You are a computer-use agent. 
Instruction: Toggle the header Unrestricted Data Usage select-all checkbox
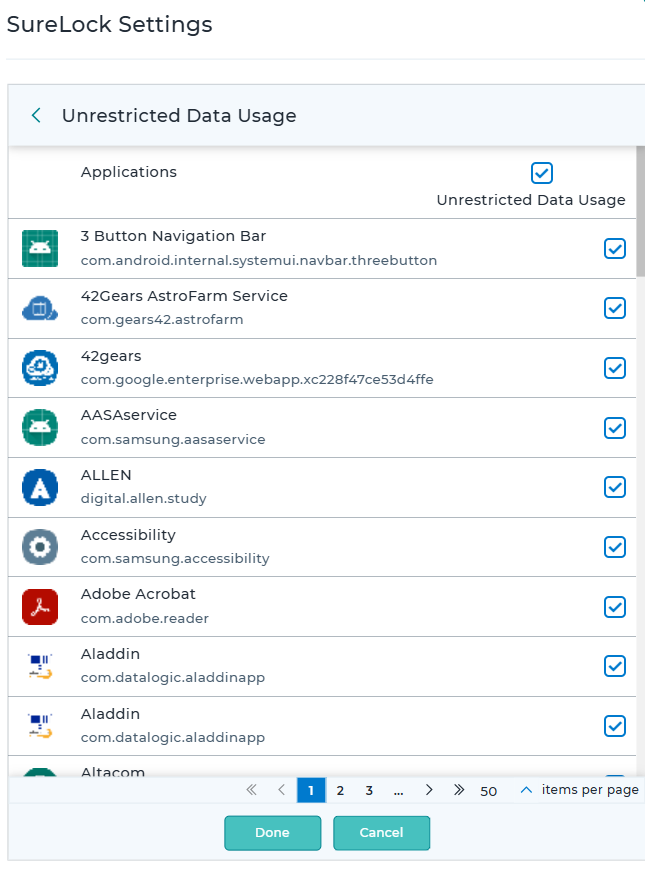[x=542, y=173]
